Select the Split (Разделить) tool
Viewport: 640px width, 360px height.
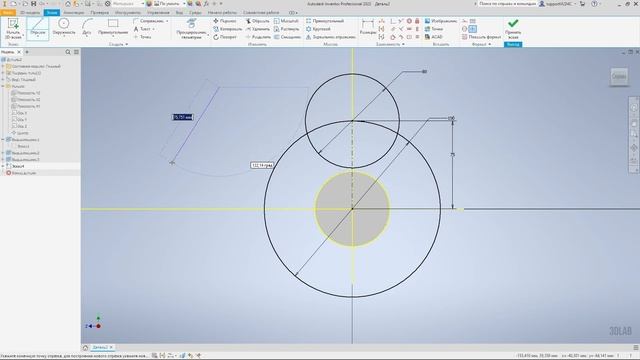pos(258,37)
